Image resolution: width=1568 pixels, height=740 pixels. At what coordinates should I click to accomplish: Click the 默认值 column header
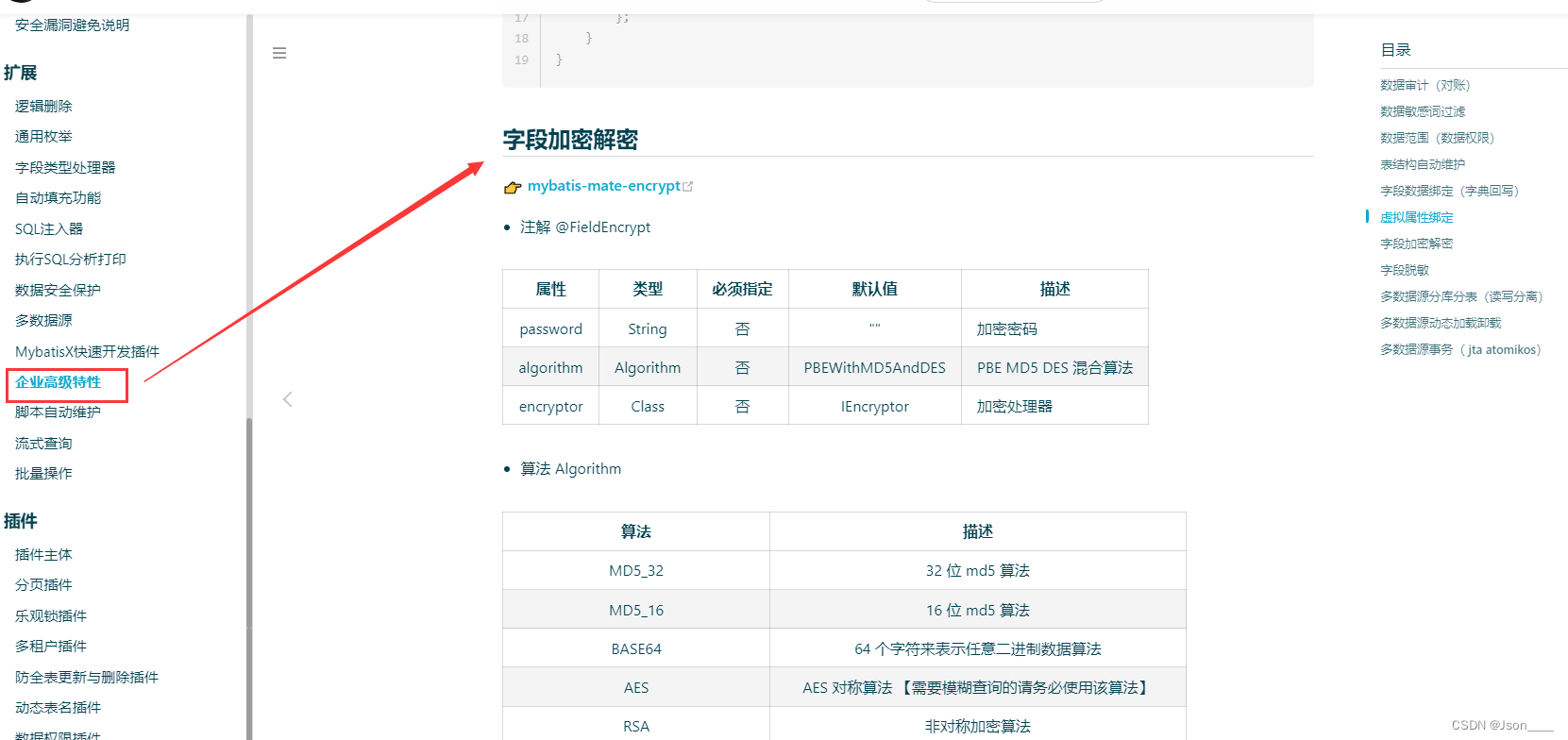(x=875, y=289)
